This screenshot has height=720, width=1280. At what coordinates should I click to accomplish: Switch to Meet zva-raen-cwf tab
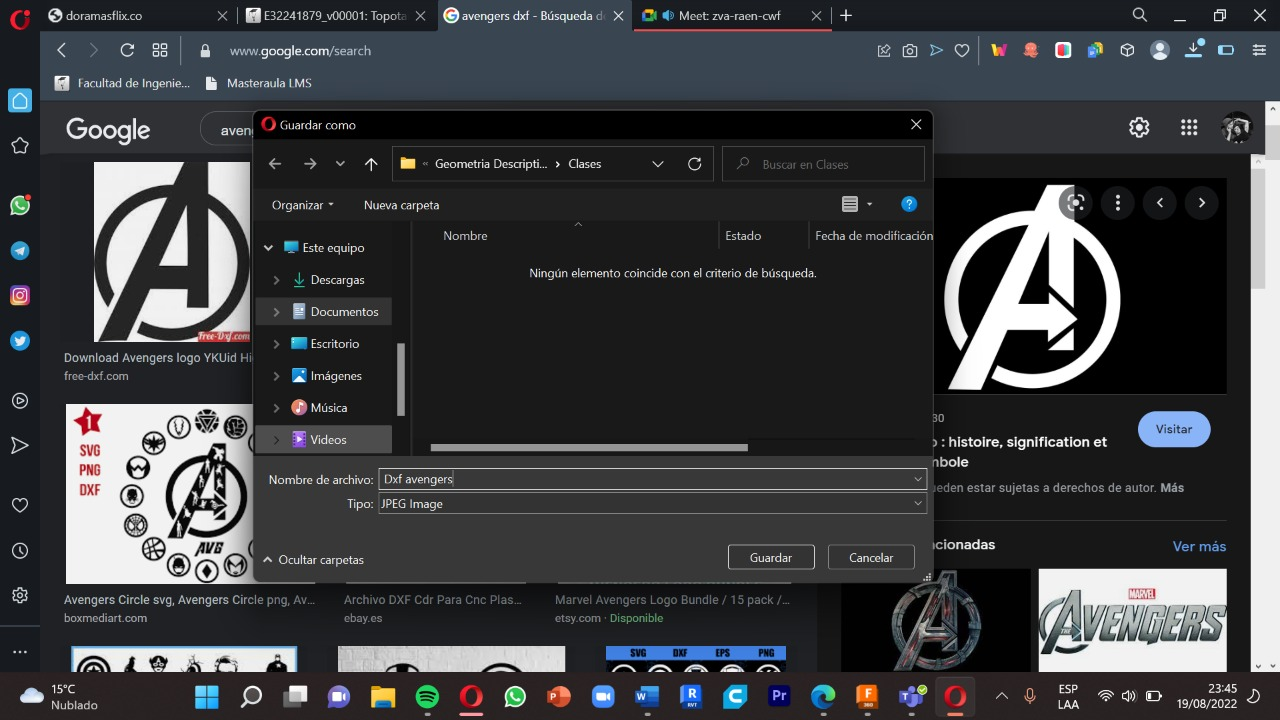pyautogui.click(x=730, y=15)
